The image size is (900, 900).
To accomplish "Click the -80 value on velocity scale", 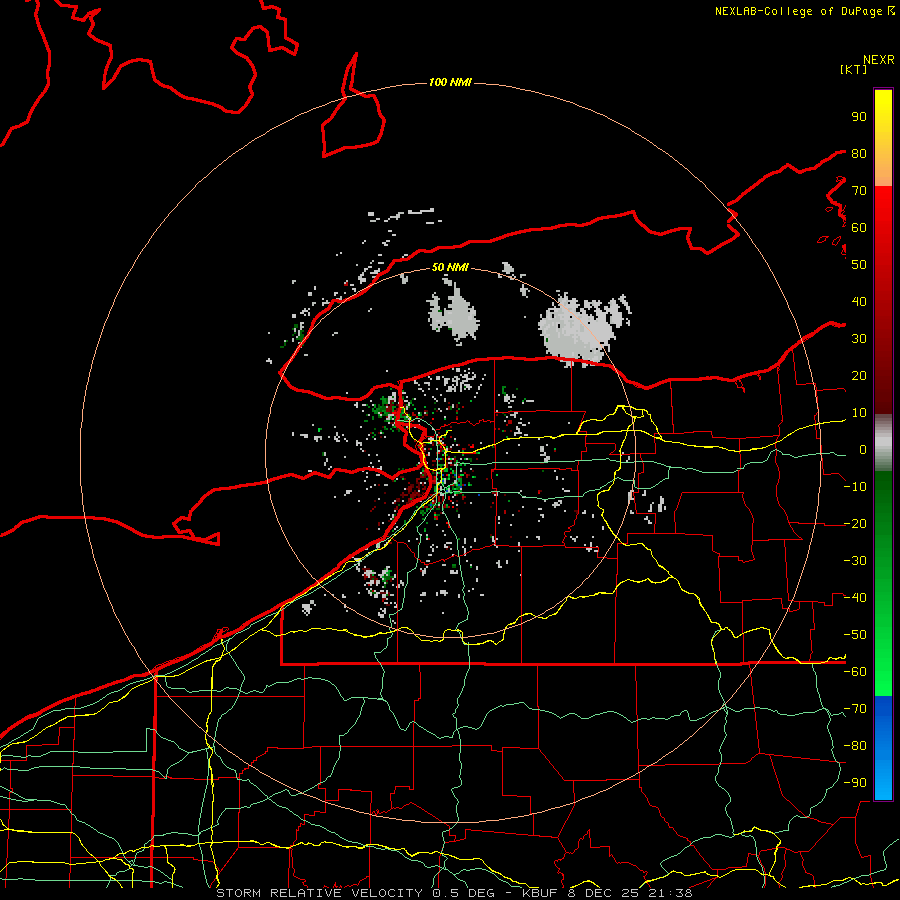I will (x=855, y=746).
